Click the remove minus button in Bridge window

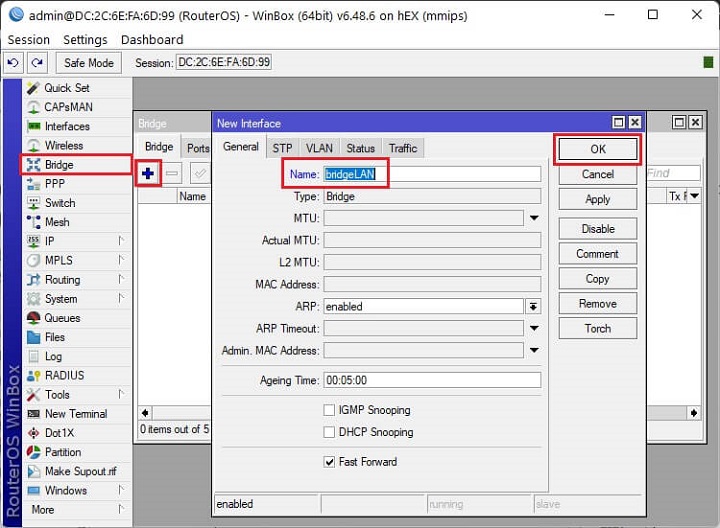click(x=172, y=174)
